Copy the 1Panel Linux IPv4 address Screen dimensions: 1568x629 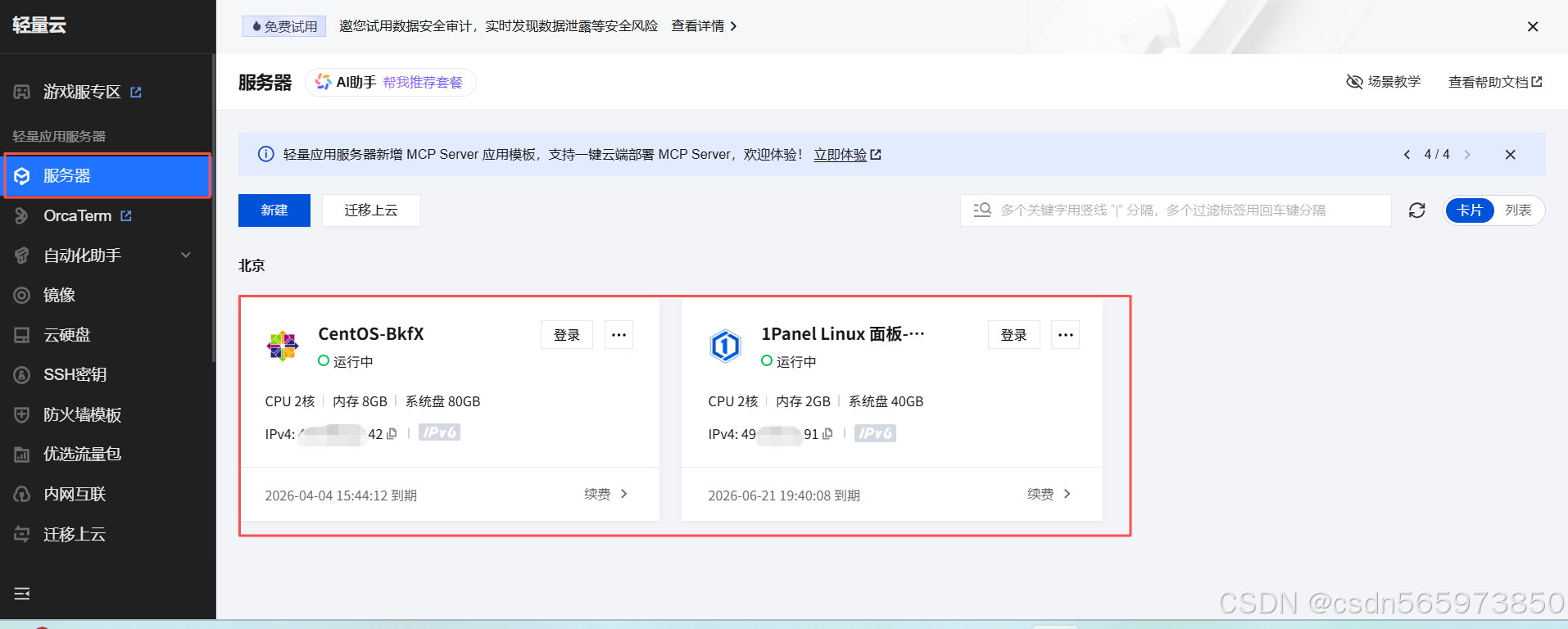point(828,433)
